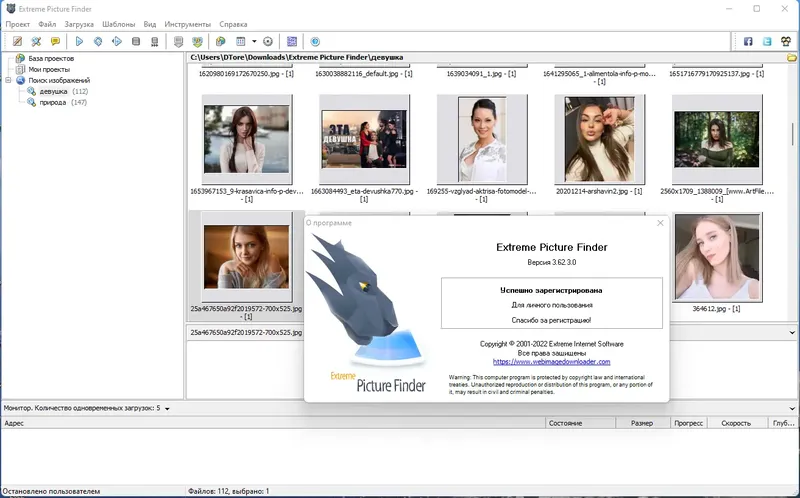Click the green download arrow icon
This screenshot has width=800, height=498.
point(197,41)
